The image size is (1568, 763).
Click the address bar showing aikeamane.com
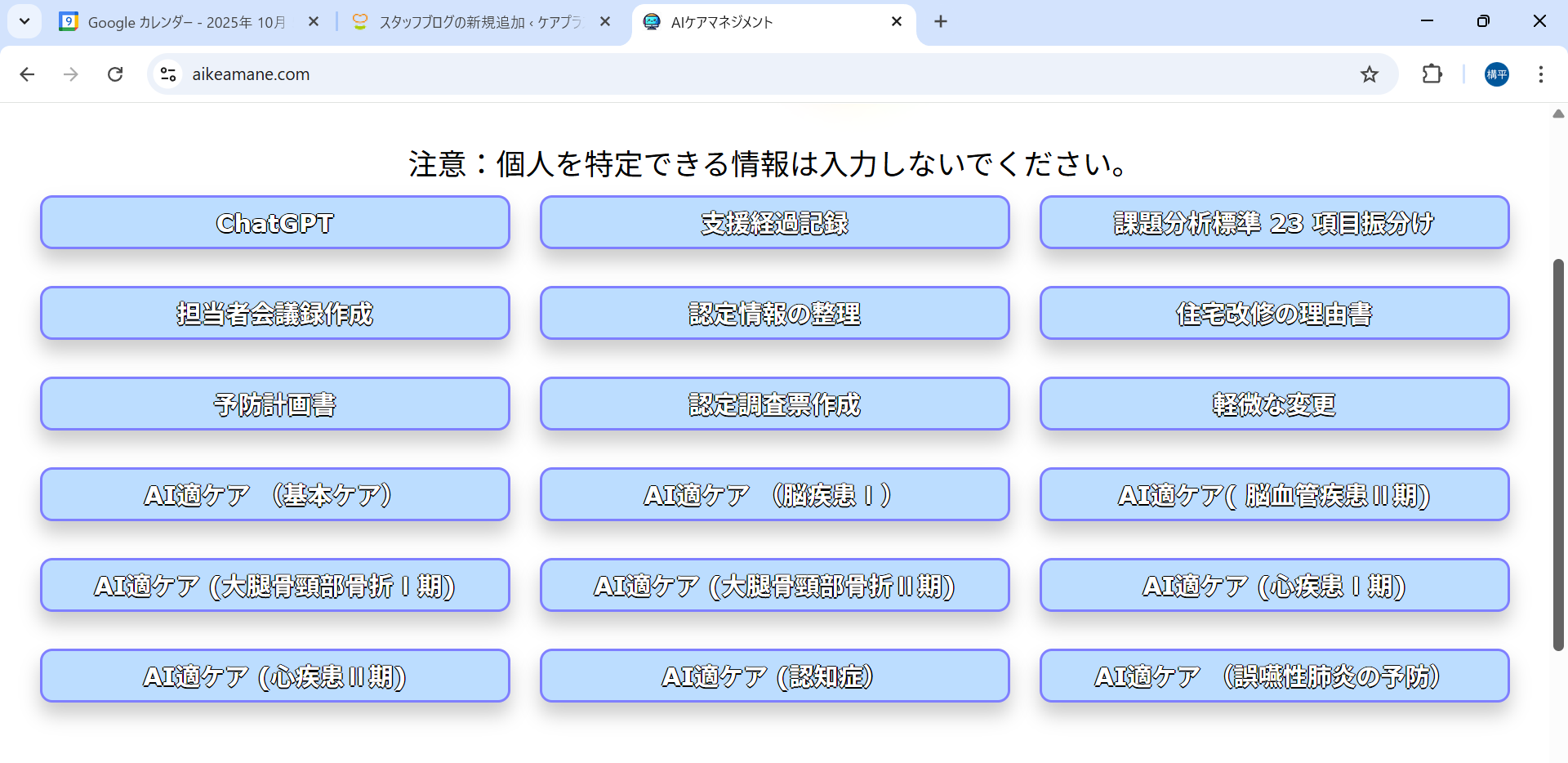[x=735, y=74]
